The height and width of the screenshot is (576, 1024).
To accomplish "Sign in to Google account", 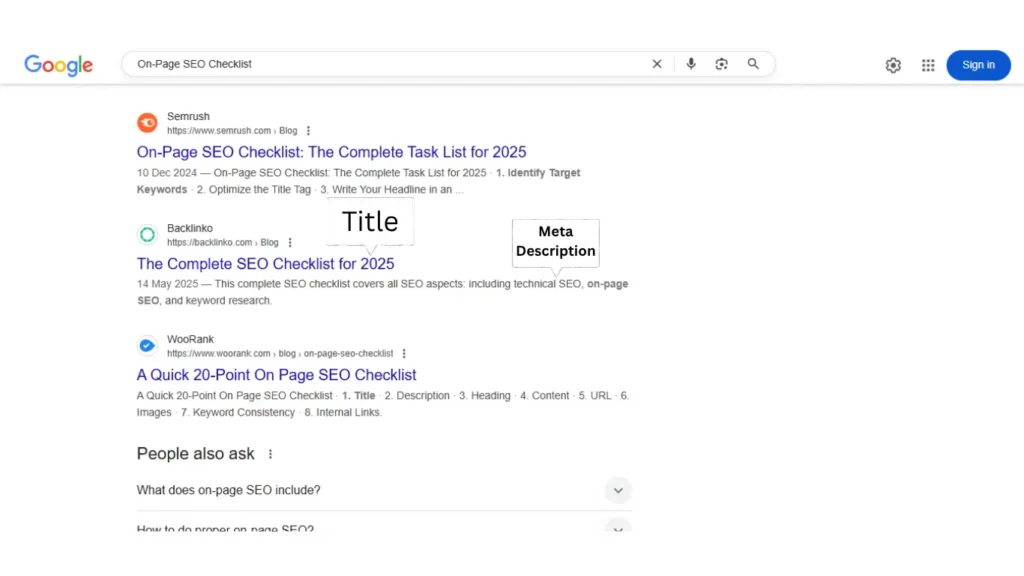I will [x=978, y=65].
